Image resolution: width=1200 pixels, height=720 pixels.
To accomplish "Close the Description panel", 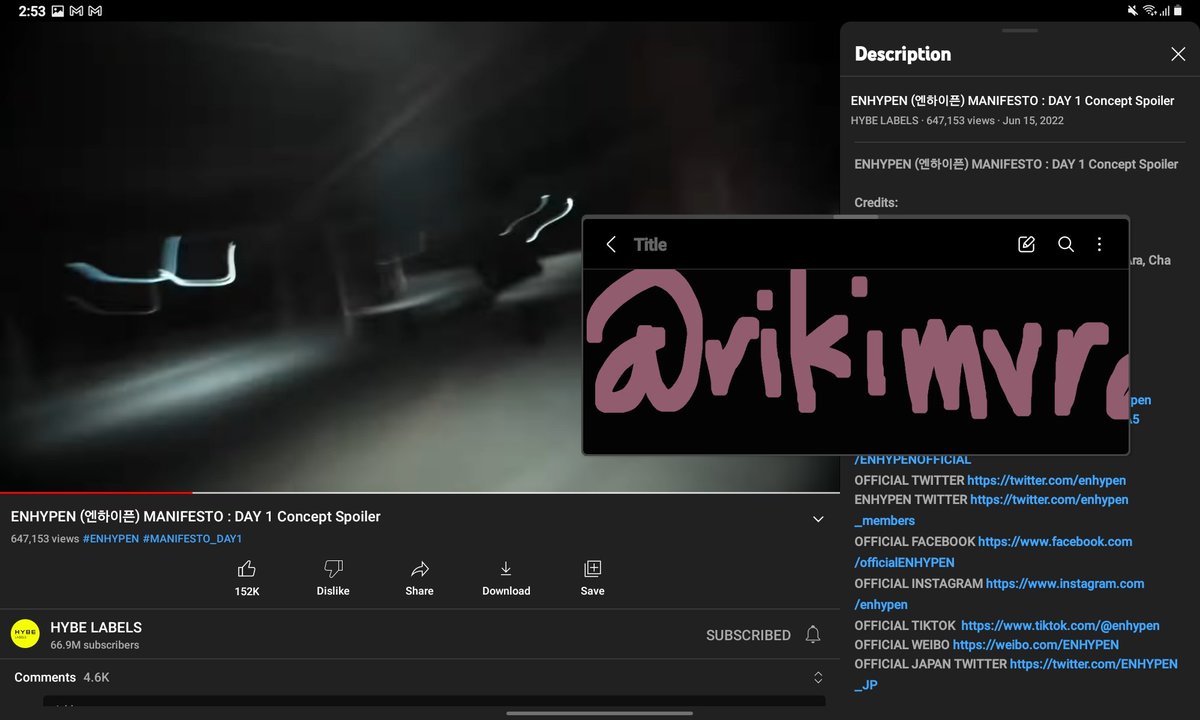I will click(1178, 54).
